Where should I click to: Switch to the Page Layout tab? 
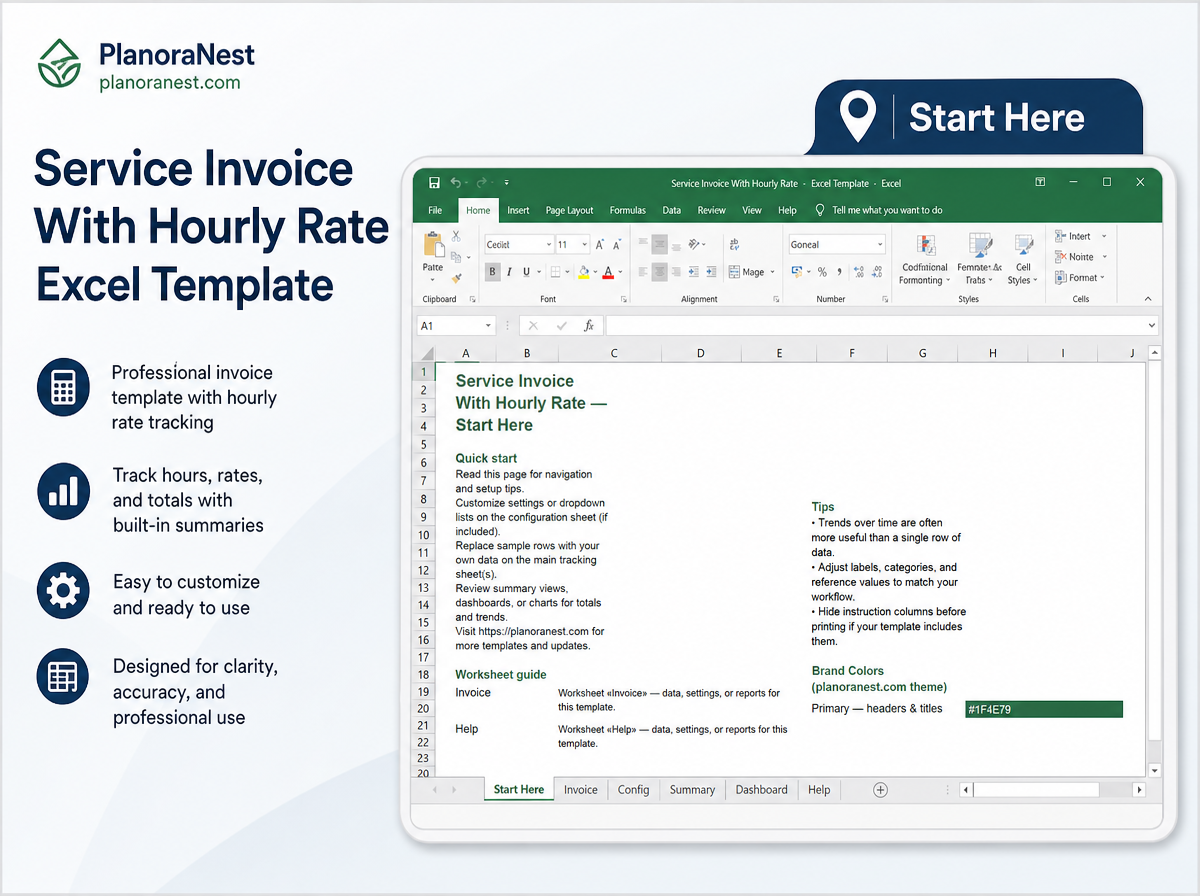569,211
